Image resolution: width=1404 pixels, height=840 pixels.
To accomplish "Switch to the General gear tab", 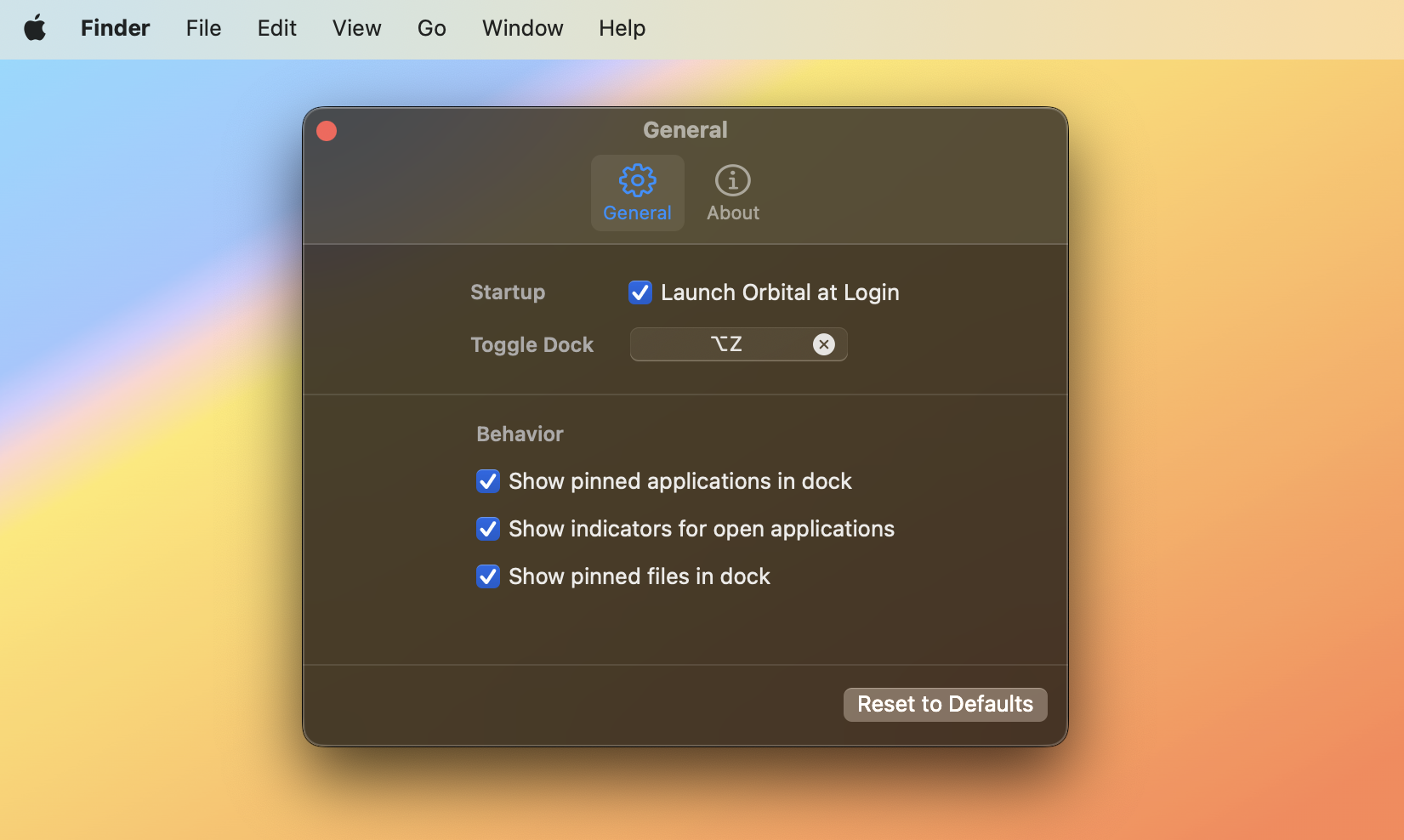I will click(637, 193).
